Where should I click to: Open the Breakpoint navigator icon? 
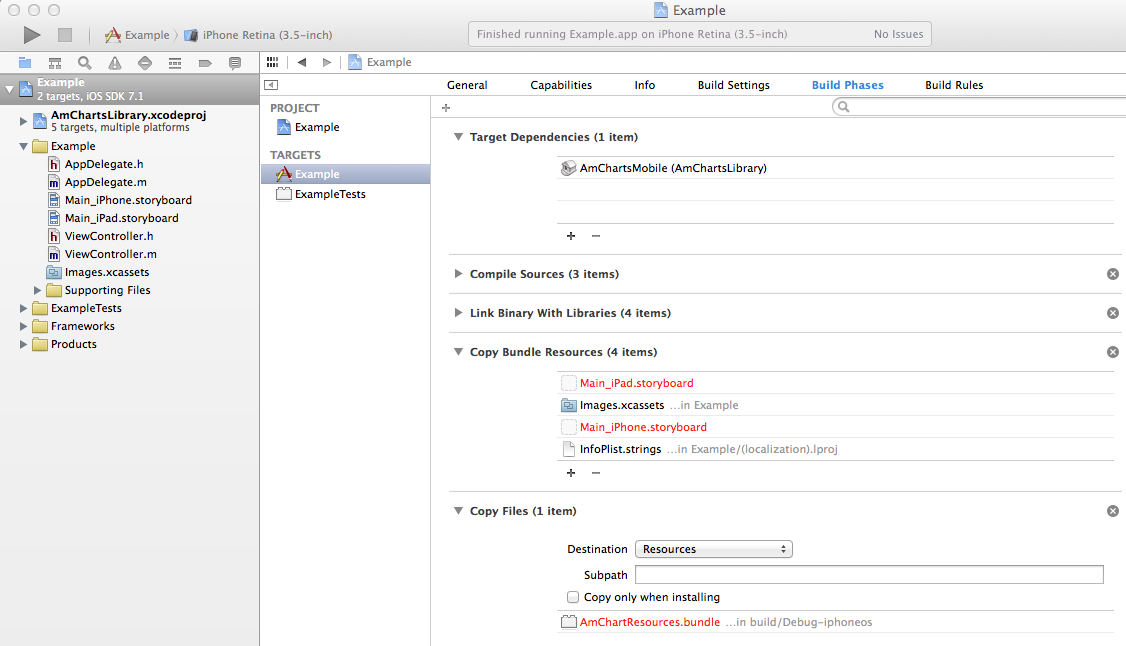(x=205, y=63)
